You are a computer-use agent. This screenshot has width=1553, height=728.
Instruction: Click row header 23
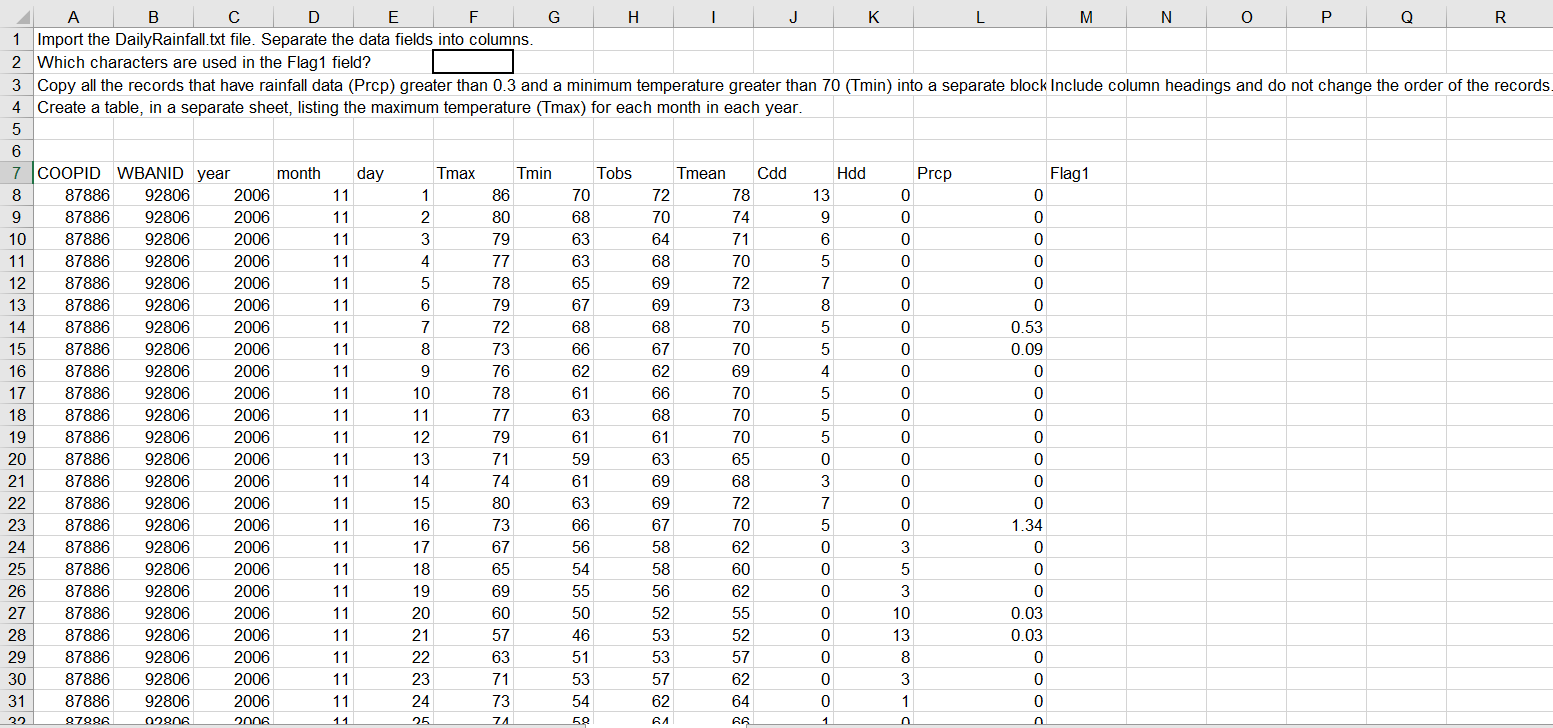click(x=16, y=525)
